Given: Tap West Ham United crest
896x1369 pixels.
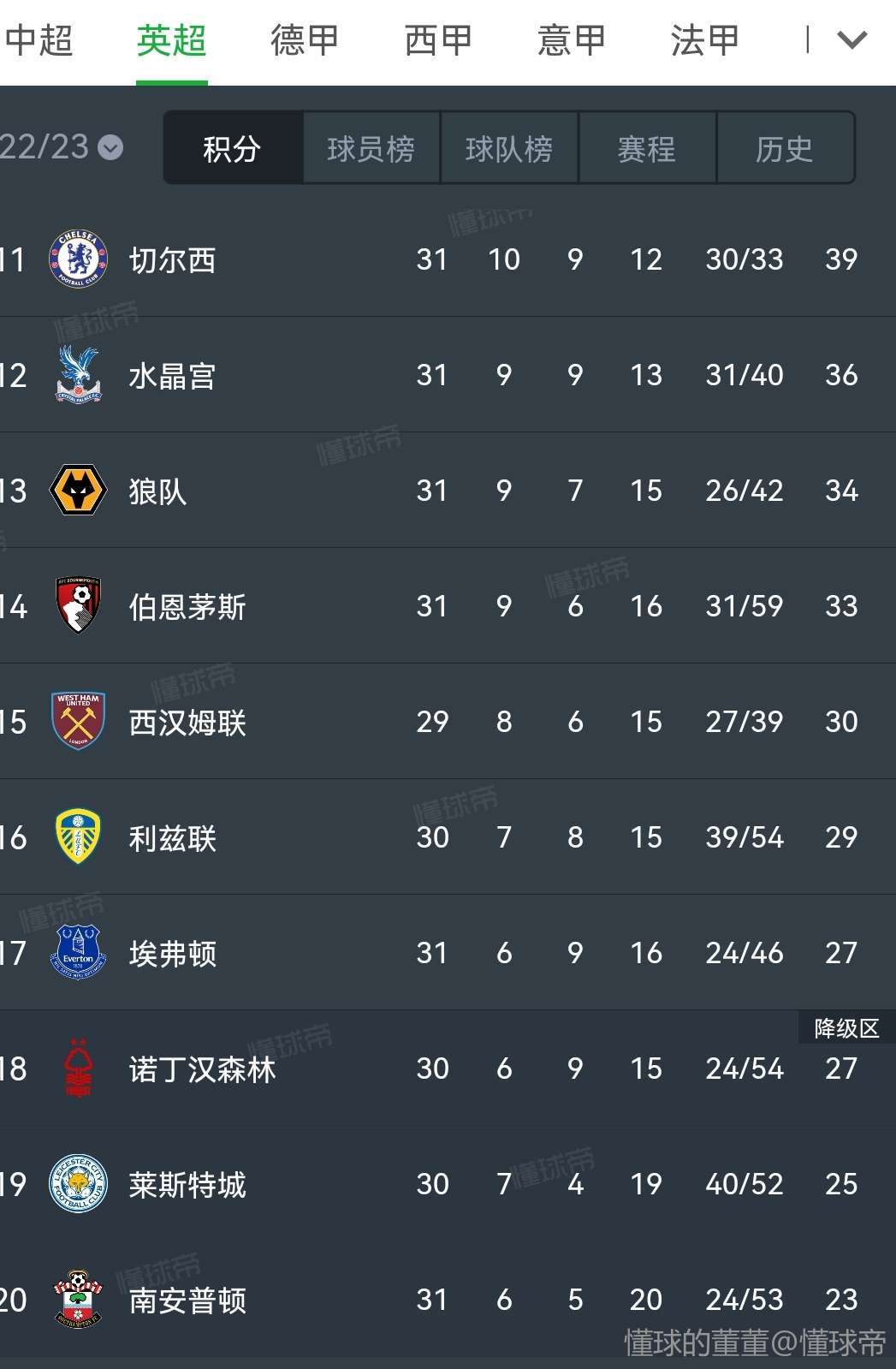Looking at the screenshot, I should pos(78,721).
